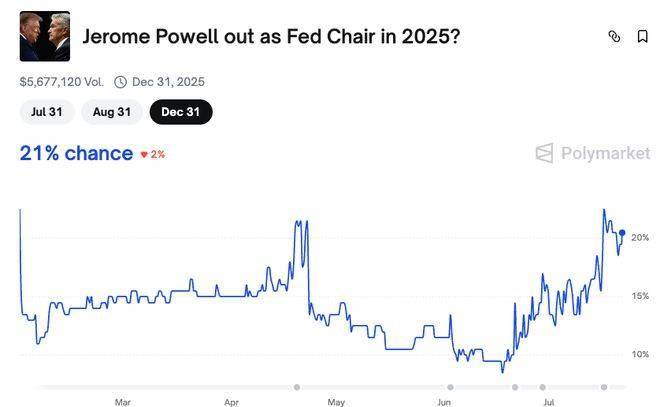This screenshot has height=407, width=660.
Task: Click the 21% chance heading
Action: coord(76,153)
